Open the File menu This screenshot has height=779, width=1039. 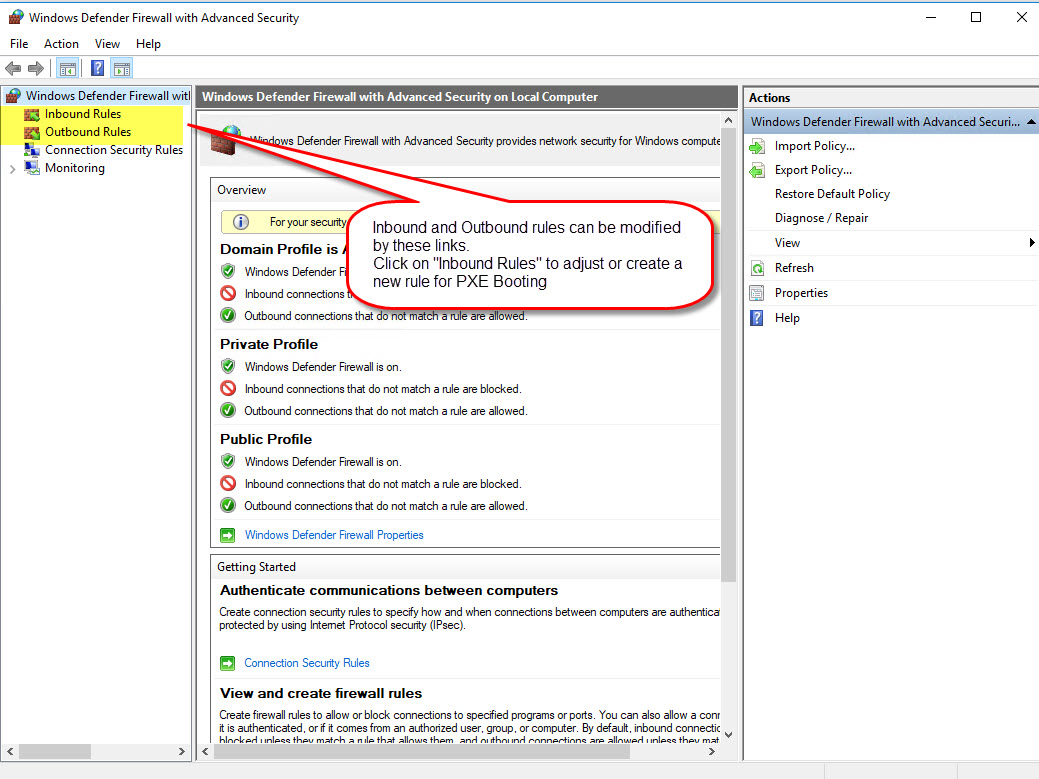(19, 44)
